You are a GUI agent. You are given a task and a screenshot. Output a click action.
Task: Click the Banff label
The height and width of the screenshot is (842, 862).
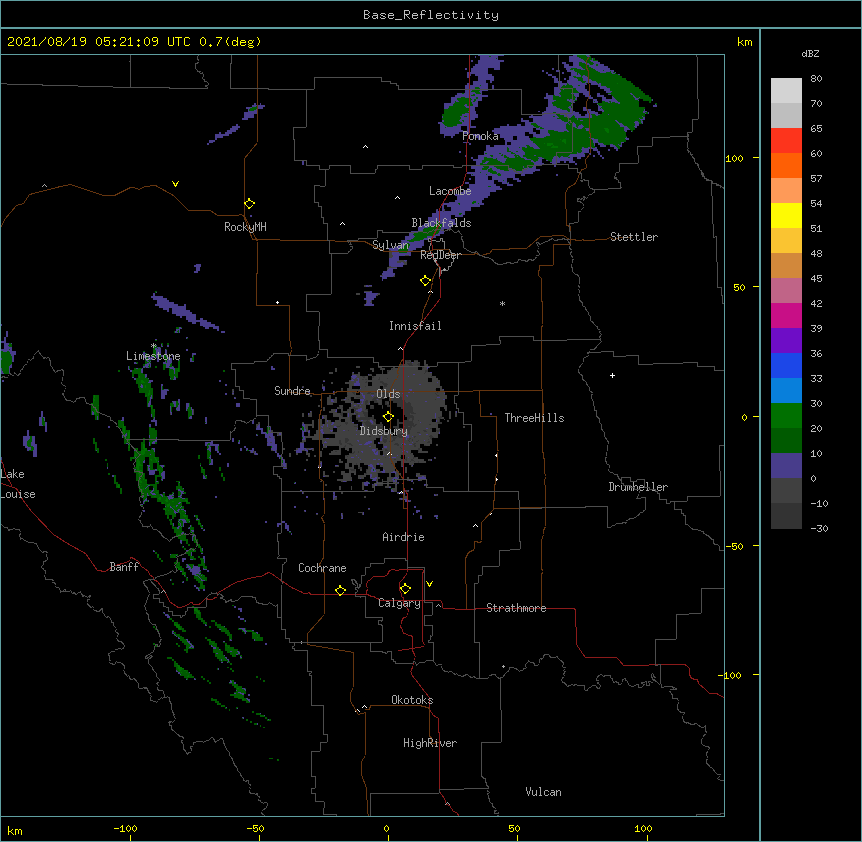coord(124,567)
